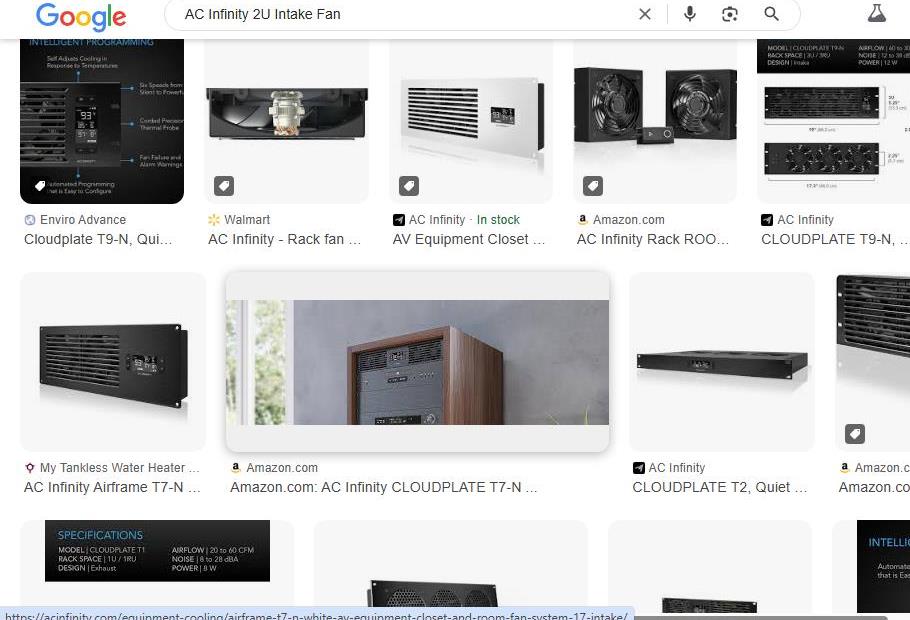Select the CLOUDPLATE T2 rack fan thumbnail
Image resolution: width=910 pixels, height=620 pixels.
point(721,362)
